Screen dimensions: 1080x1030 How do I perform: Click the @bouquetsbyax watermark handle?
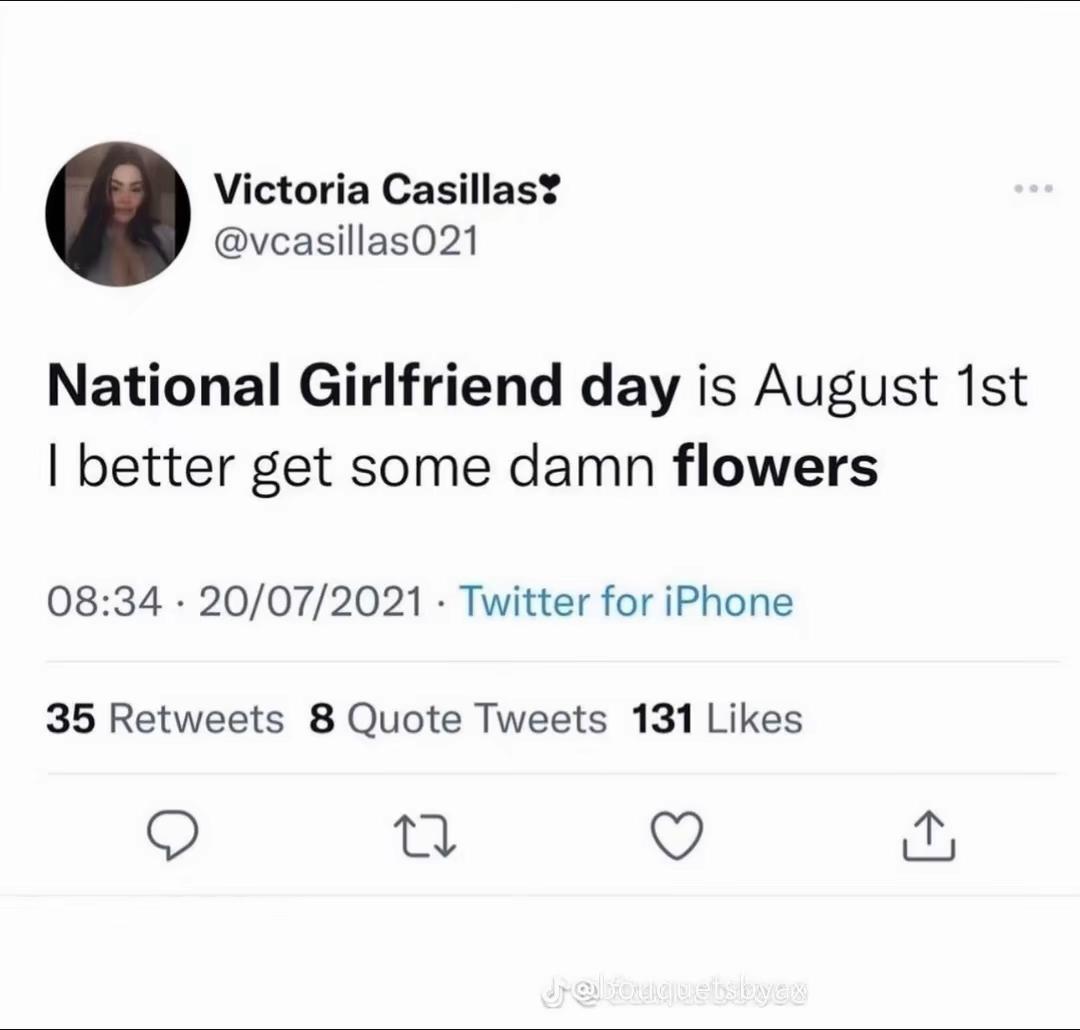pos(687,993)
